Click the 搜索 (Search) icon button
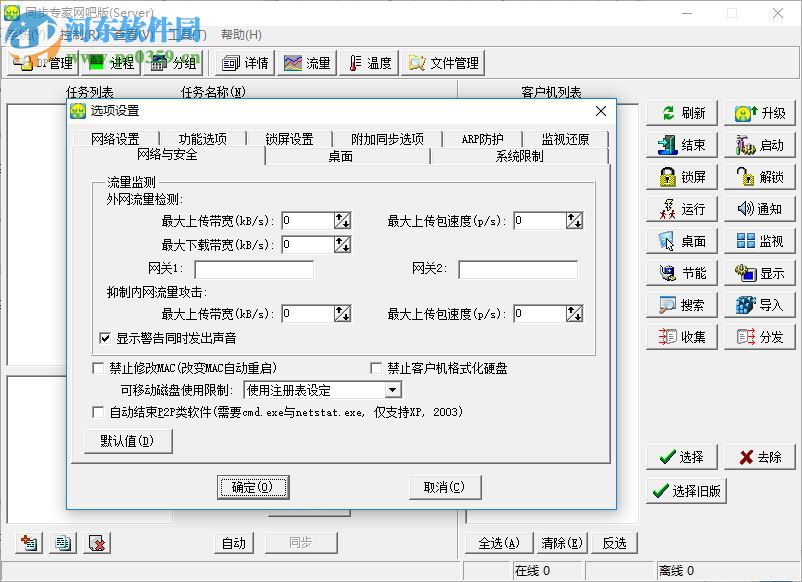The height and width of the screenshot is (582, 802). point(681,304)
